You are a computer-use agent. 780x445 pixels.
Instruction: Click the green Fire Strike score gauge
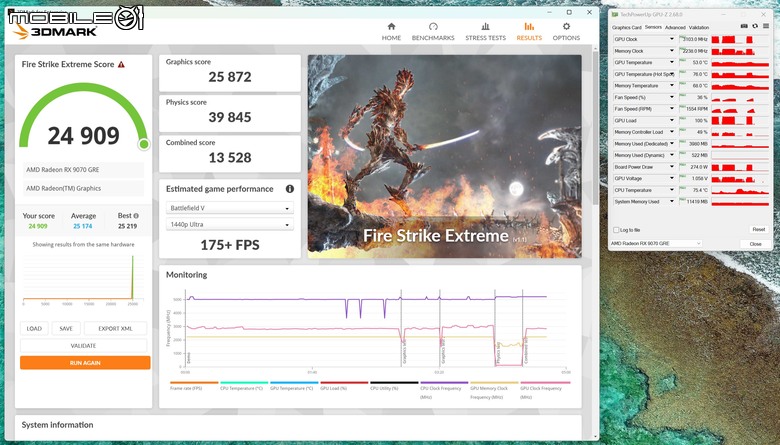(84, 115)
